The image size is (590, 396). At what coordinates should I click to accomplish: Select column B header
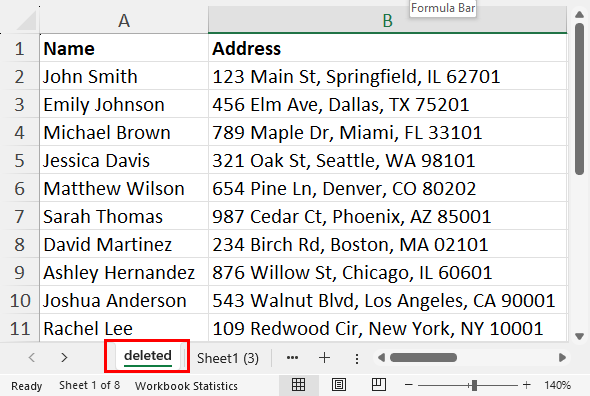coord(387,20)
